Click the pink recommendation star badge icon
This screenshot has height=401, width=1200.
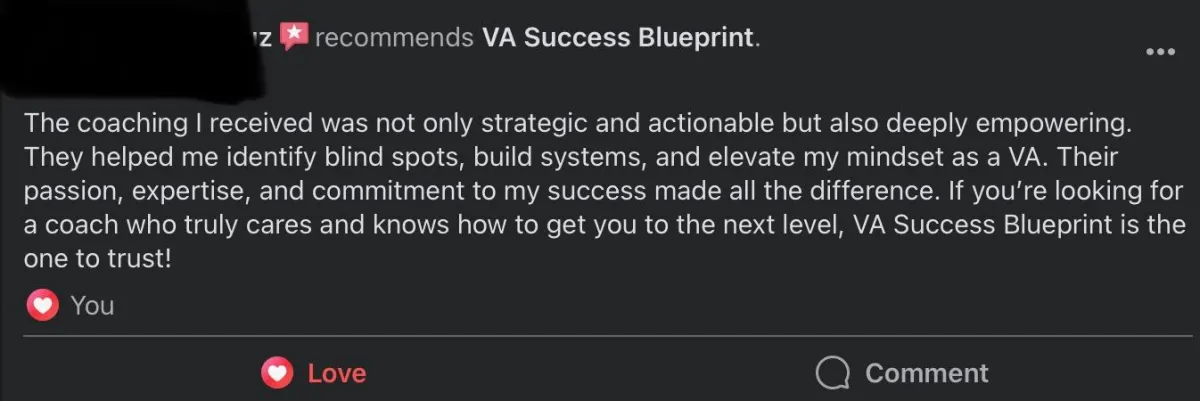pos(292,36)
